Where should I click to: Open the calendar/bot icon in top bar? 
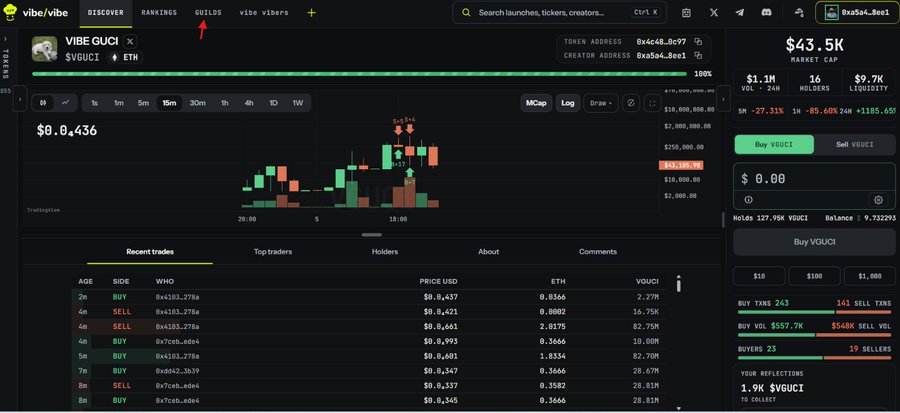pyautogui.click(x=686, y=13)
